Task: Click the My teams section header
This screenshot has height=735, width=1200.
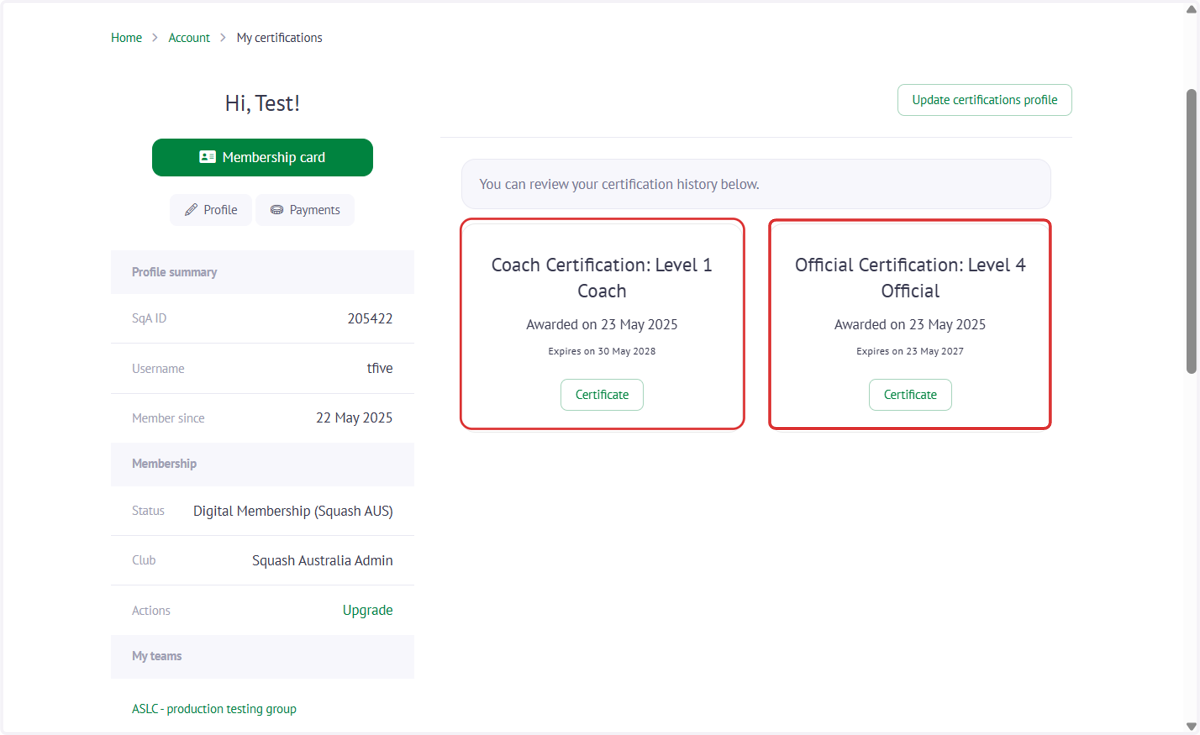Action: tap(262, 656)
